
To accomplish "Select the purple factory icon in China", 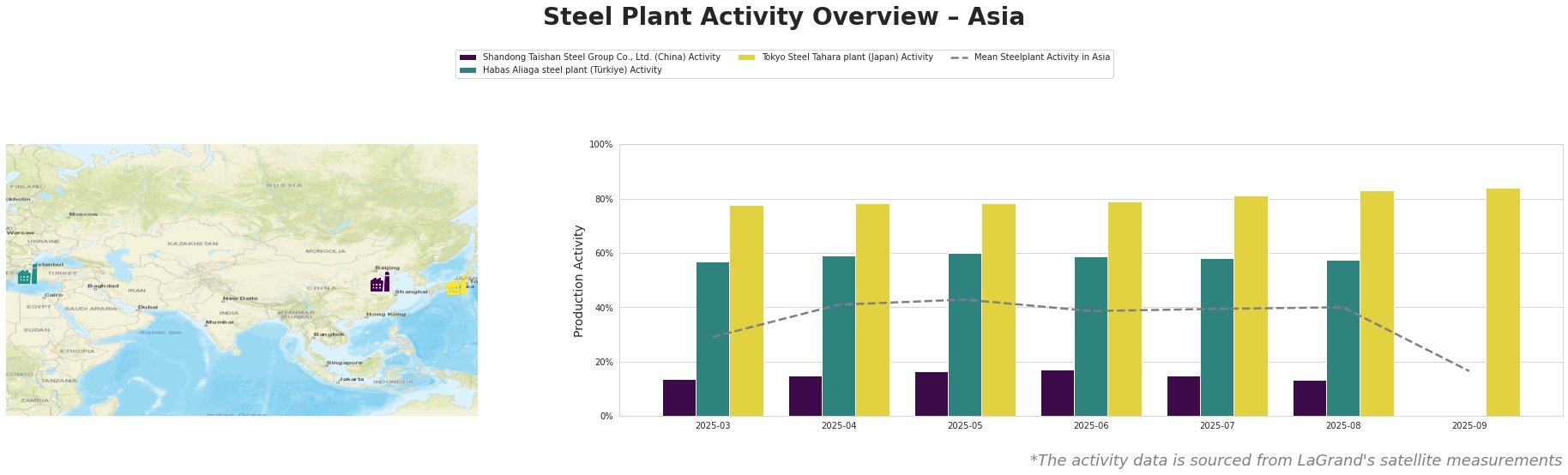I will tap(380, 282).
